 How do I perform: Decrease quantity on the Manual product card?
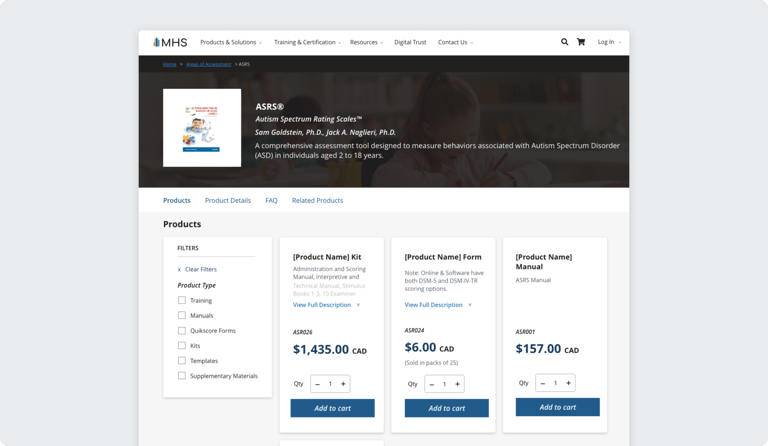point(543,383)
